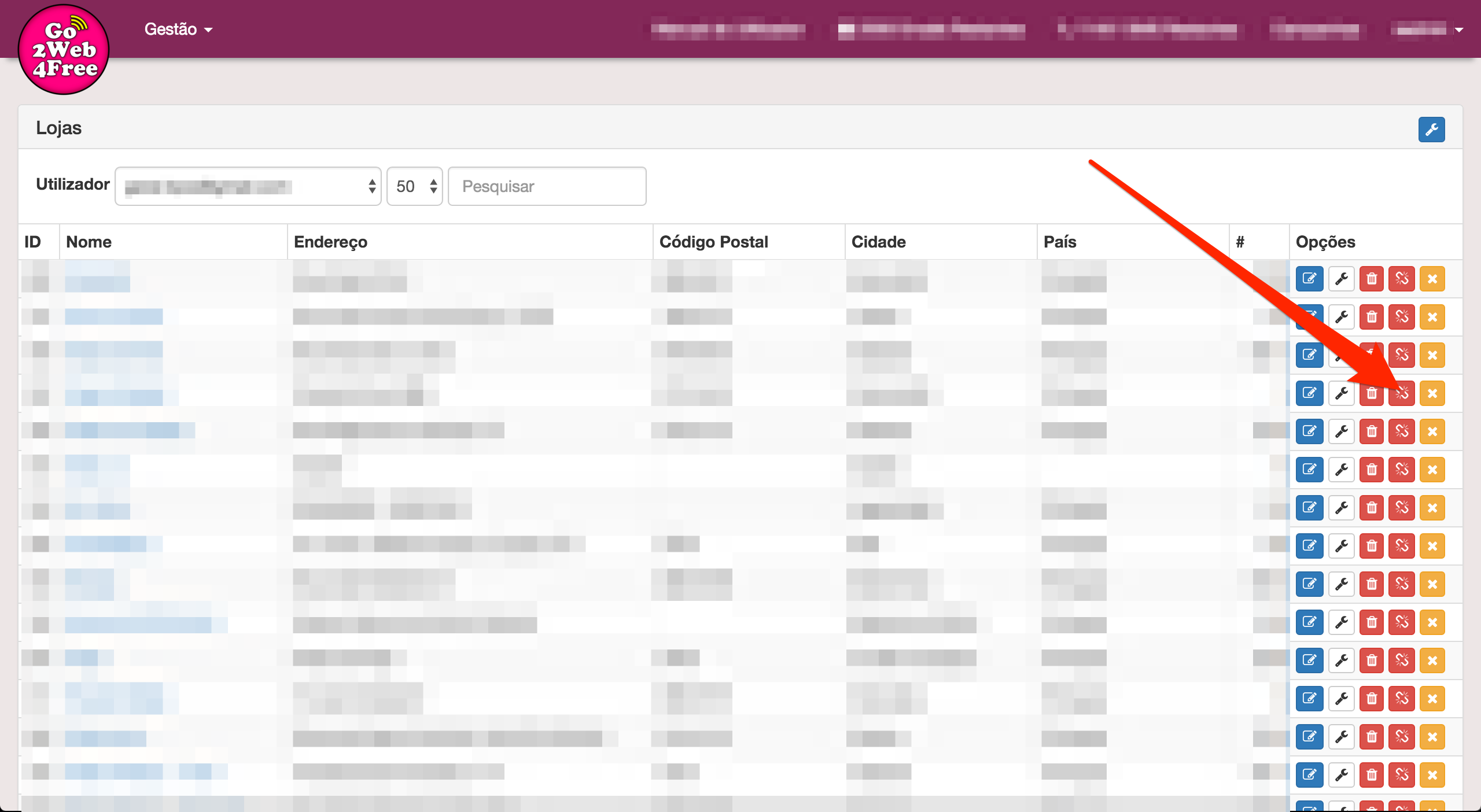
Task: Open the 50 results-per-page selector
Action: pos(414,186)
